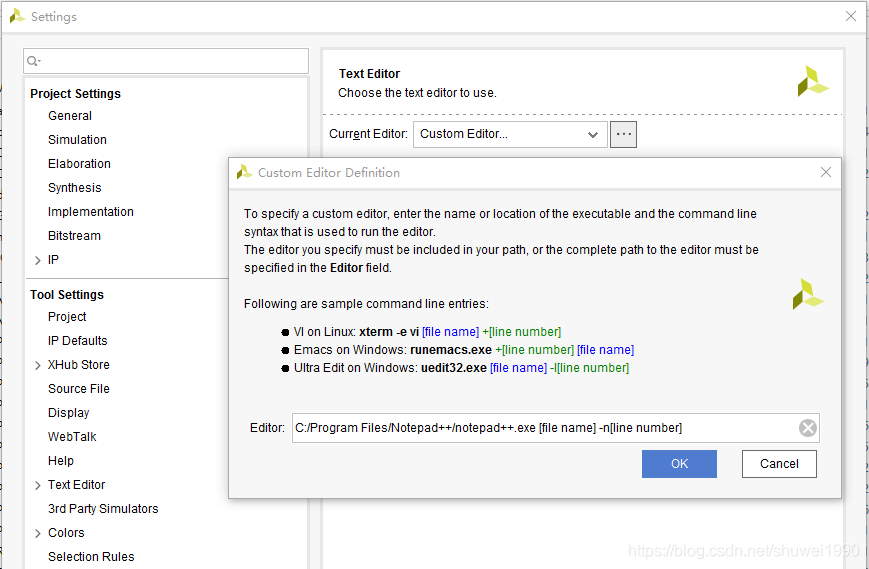The height and width of the screenshot is (569, 869).
Task: Select Selection Rules settings
Action: click(x=91, y=557)
